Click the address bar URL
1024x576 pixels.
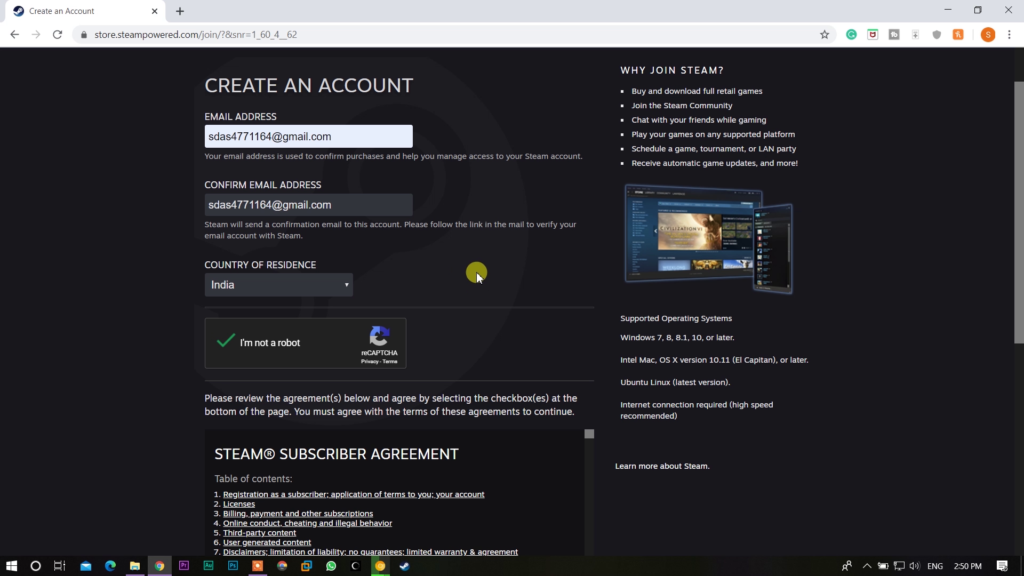point(195,35)
